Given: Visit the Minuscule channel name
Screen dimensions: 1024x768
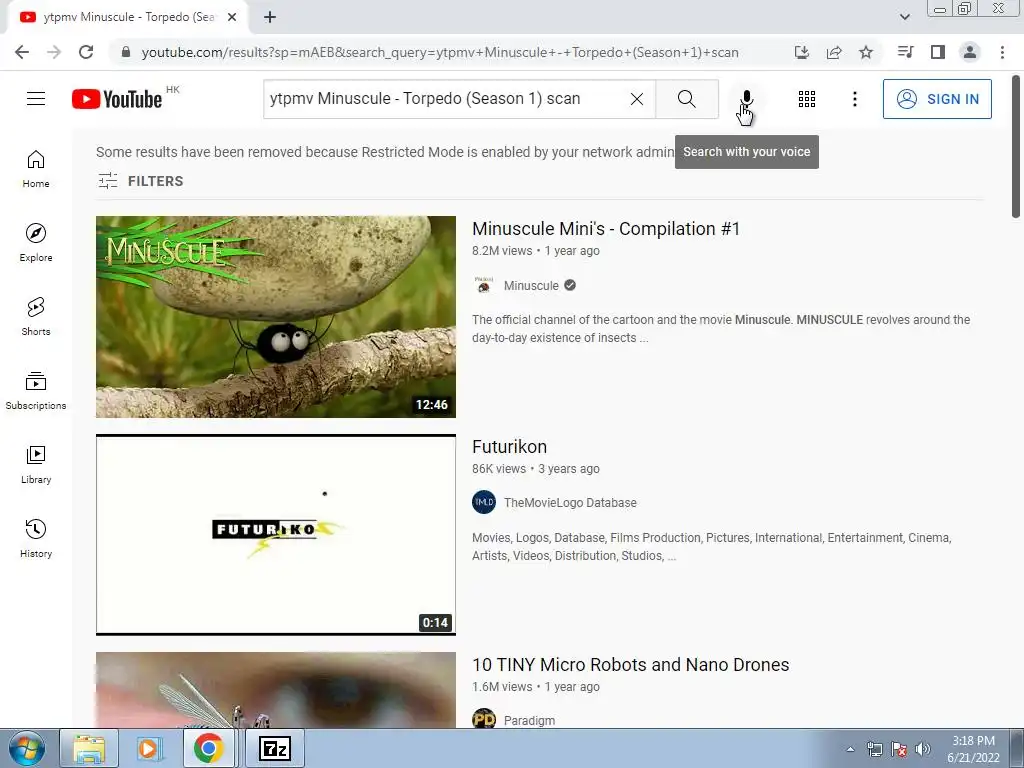Looking at the screenshot, I should pos(531,285).
